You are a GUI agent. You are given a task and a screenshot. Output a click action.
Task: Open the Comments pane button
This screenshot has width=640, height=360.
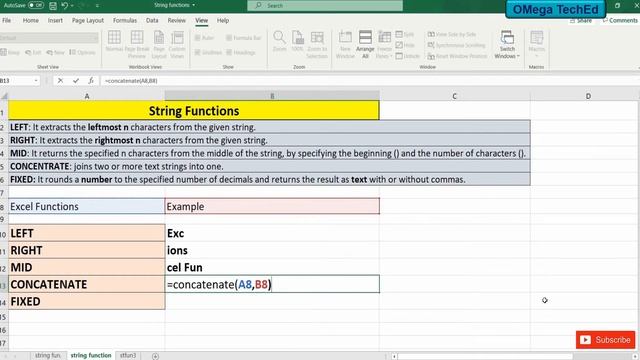click(x=620, y=20)
